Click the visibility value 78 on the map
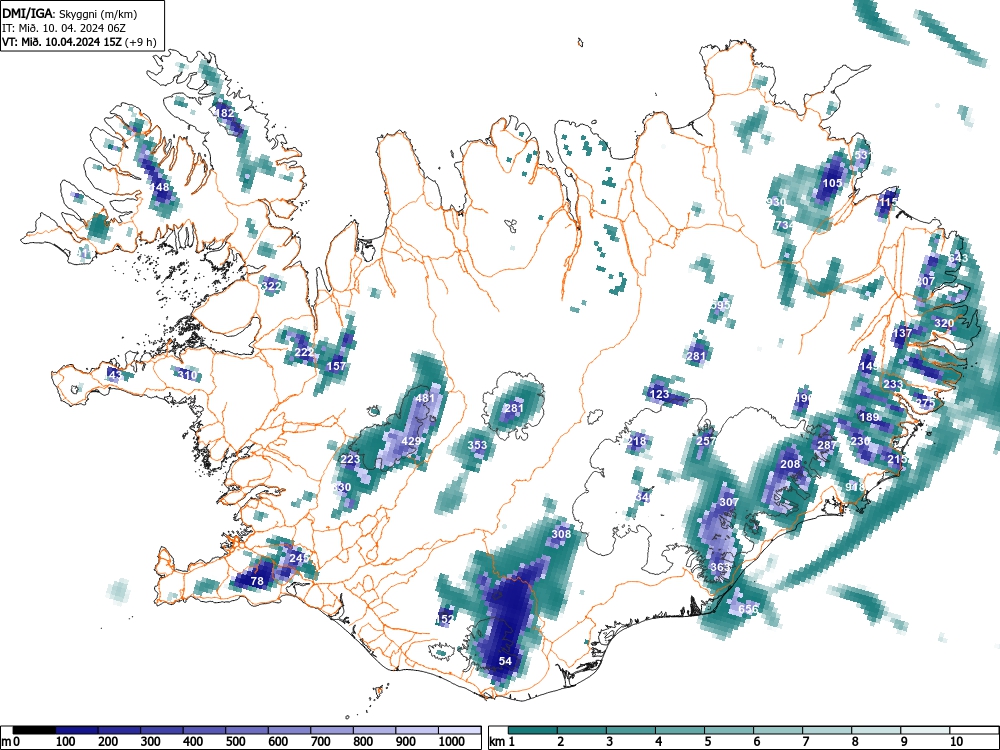The width and height of the screenshot is (1000, 750). (257, 581)
